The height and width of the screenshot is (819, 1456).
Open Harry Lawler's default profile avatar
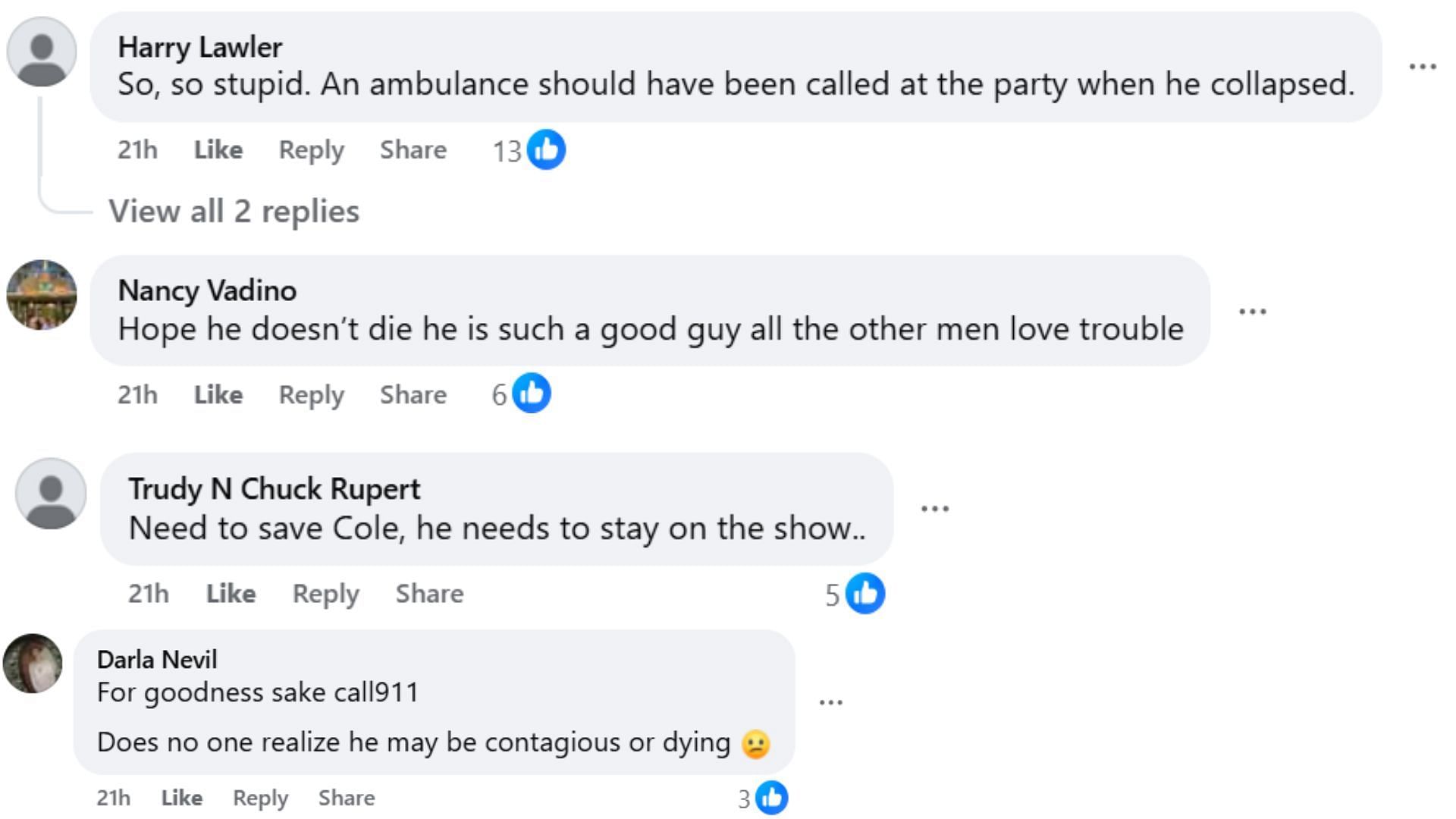[42, 52]
